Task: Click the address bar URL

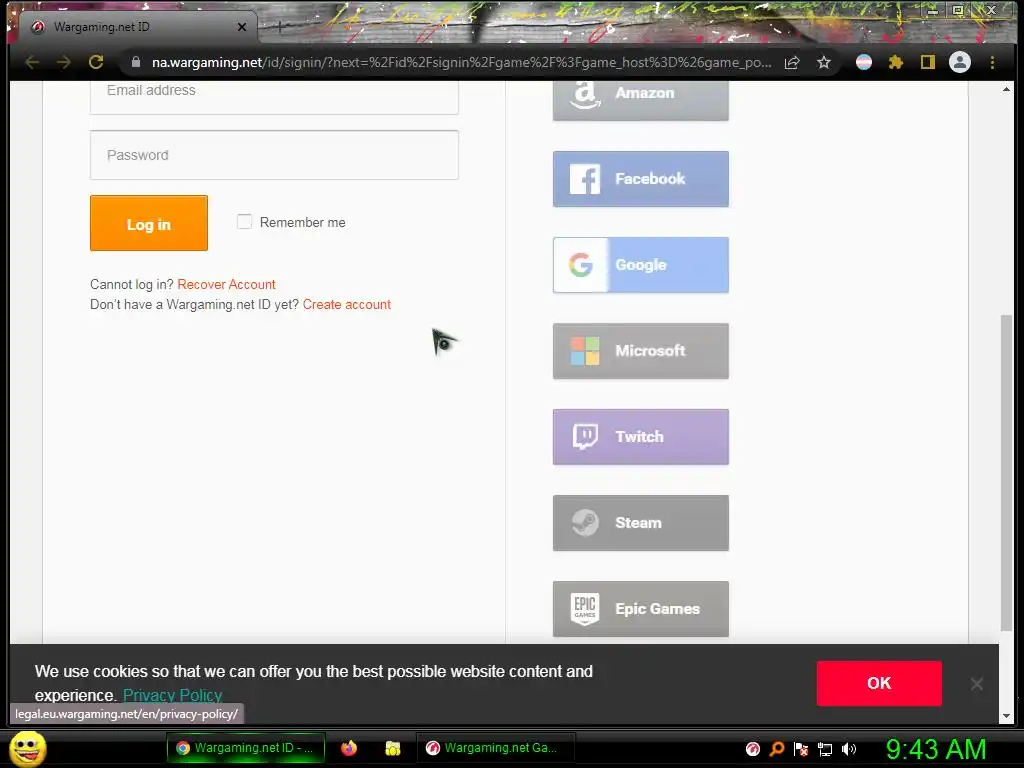Action: point(461,62)
